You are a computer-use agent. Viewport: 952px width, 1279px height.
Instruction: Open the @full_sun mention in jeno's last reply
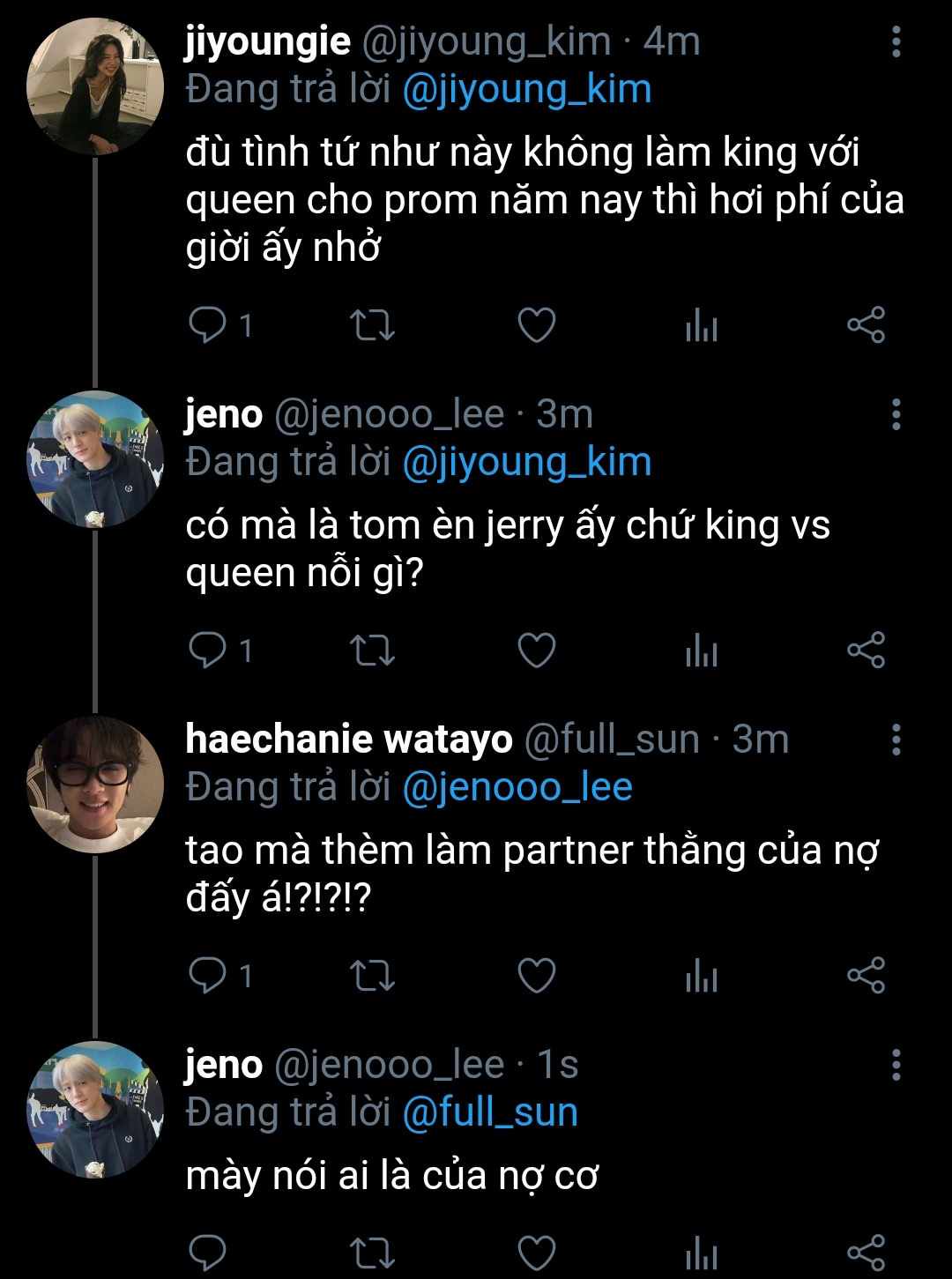pyautogui.click(x=490, y=1112)
